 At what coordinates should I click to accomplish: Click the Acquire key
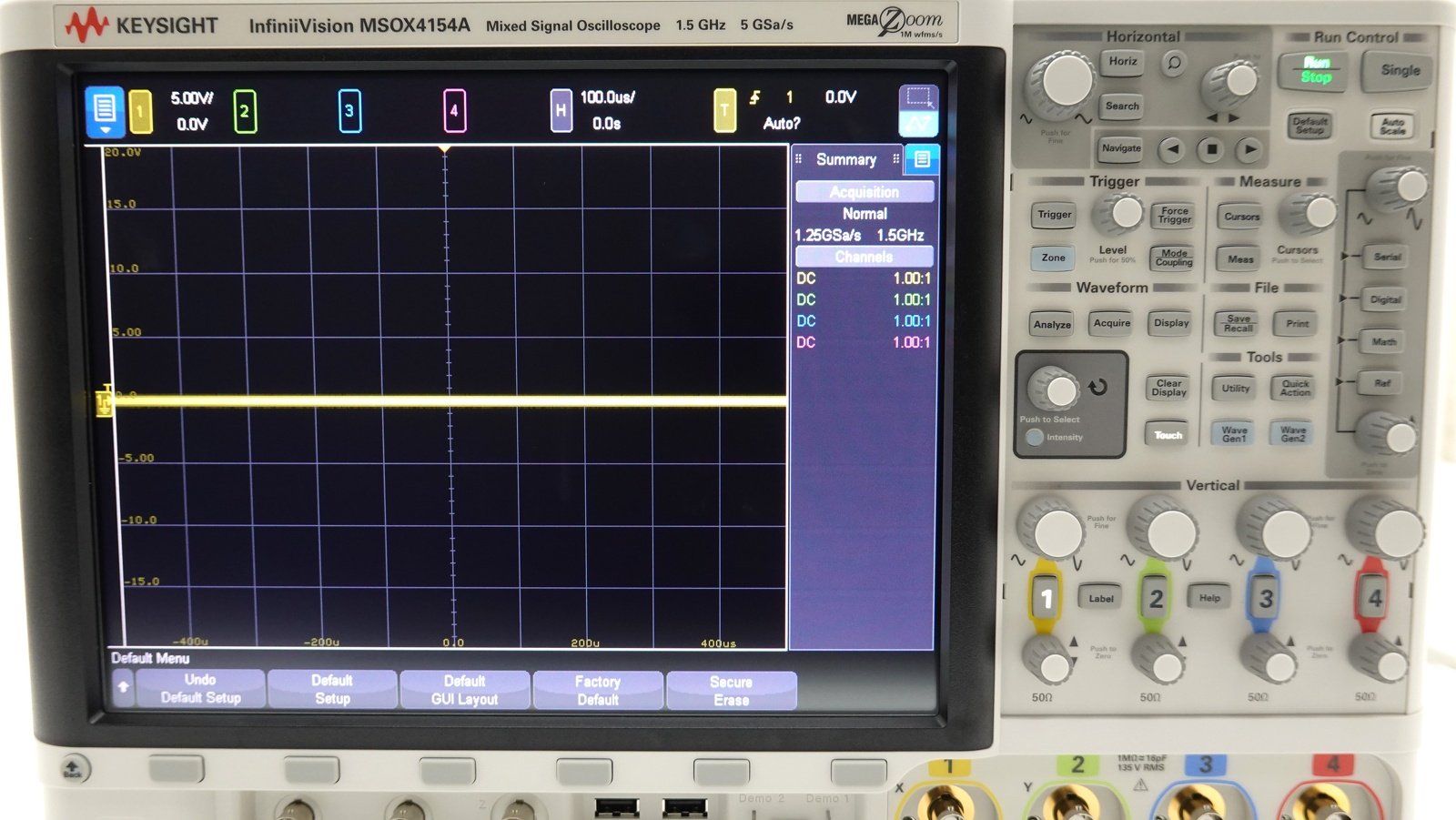[1112, 323]
